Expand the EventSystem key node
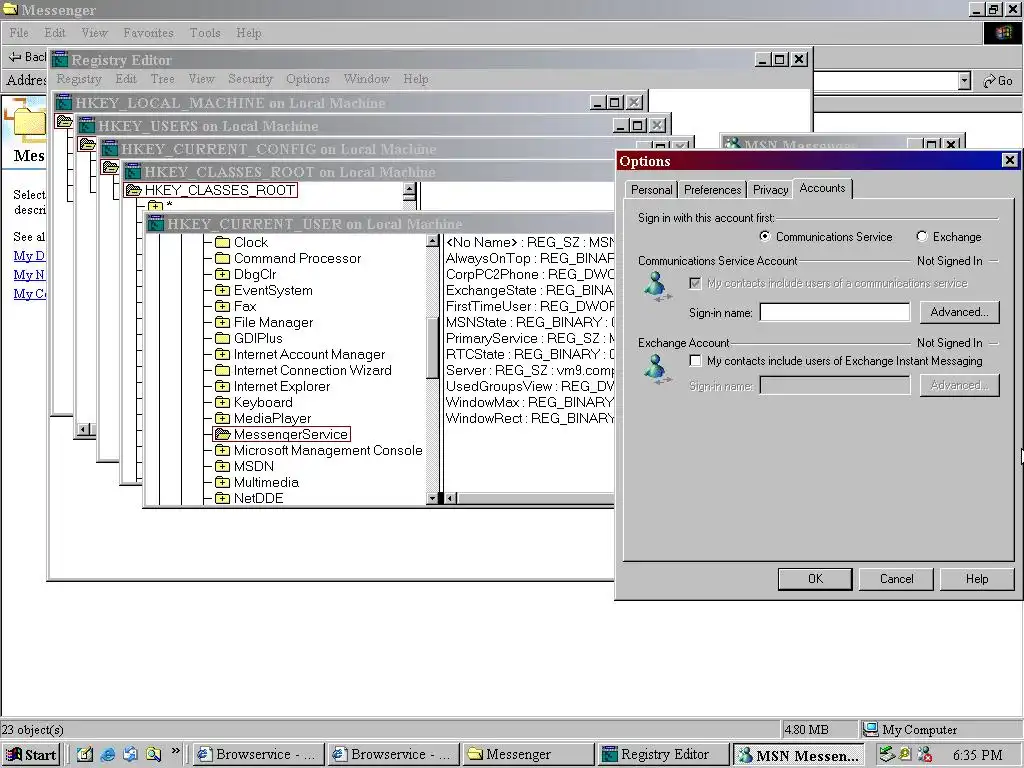Viewport: 1024px width, 768px height. pos(222,291)
